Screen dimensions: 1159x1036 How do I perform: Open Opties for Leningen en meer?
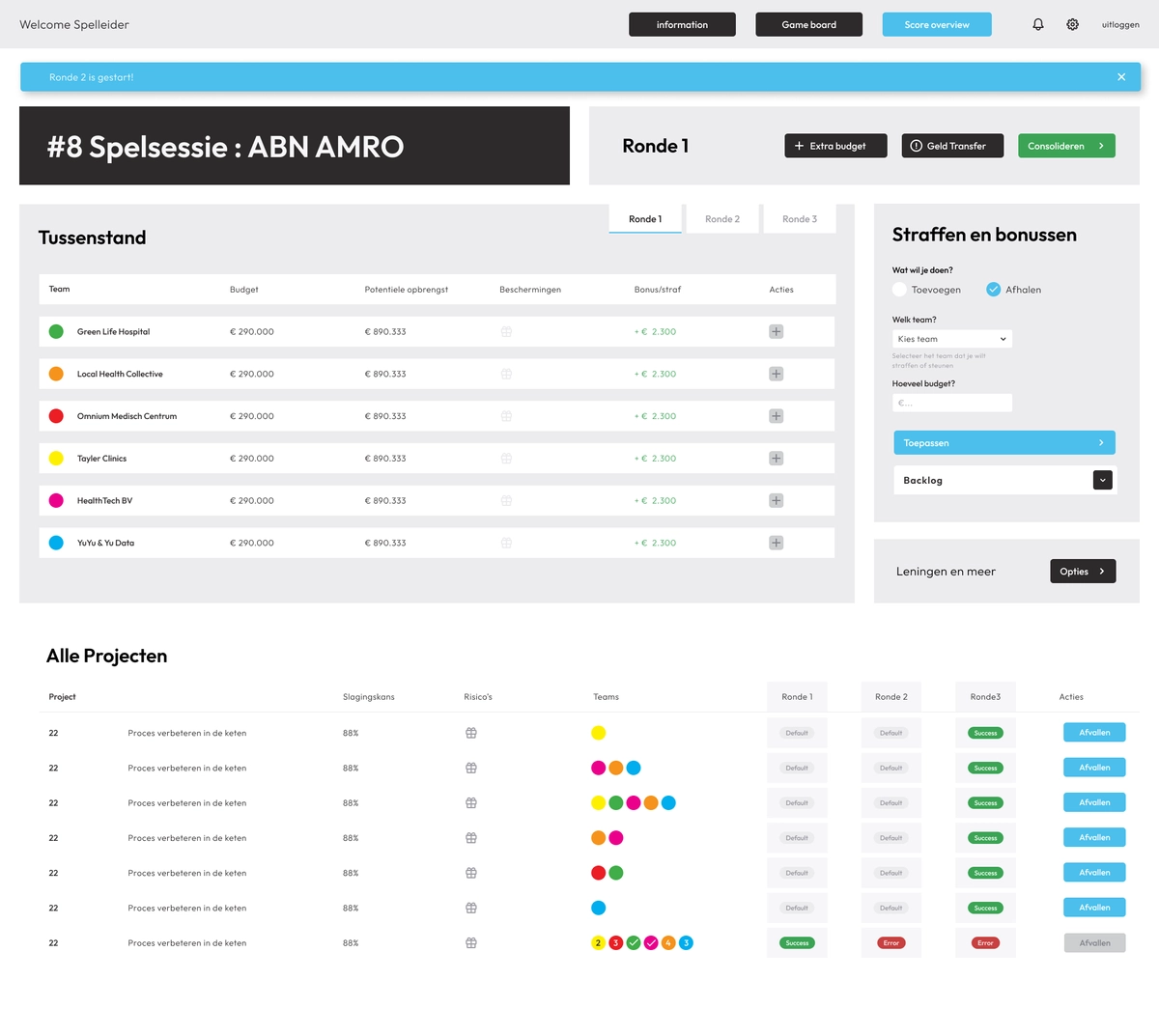[x=1083, y=572]
